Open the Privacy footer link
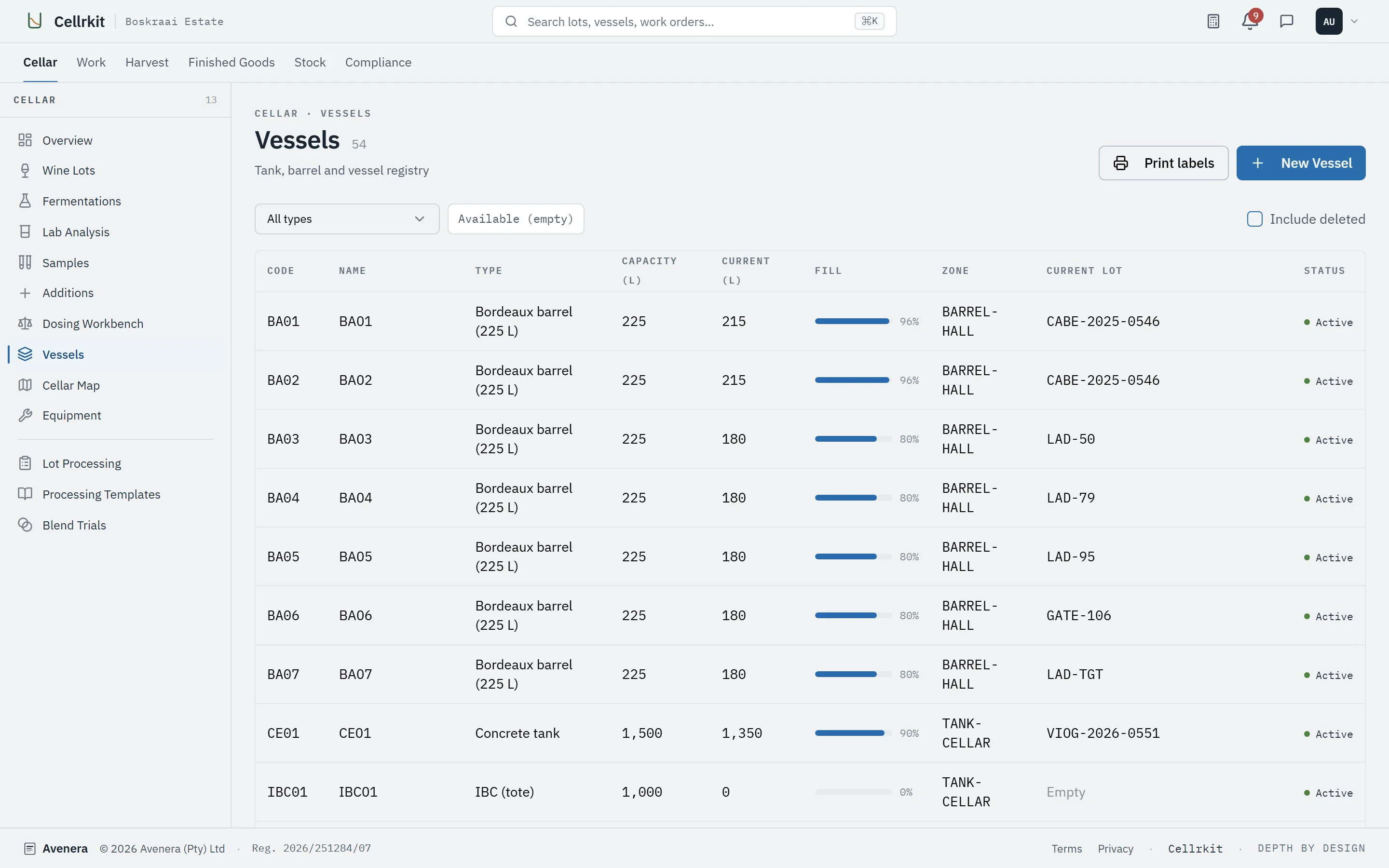The height and width of the screenshot is (868, 1389). click(x=1115, y=849)
